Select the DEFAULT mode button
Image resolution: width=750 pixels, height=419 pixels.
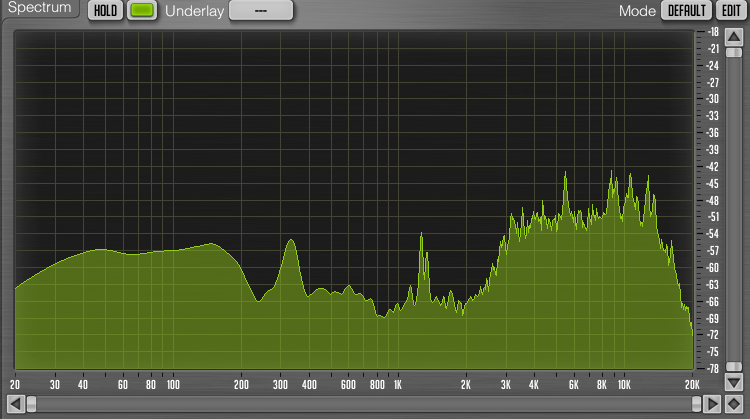click(x=685, y=11)
